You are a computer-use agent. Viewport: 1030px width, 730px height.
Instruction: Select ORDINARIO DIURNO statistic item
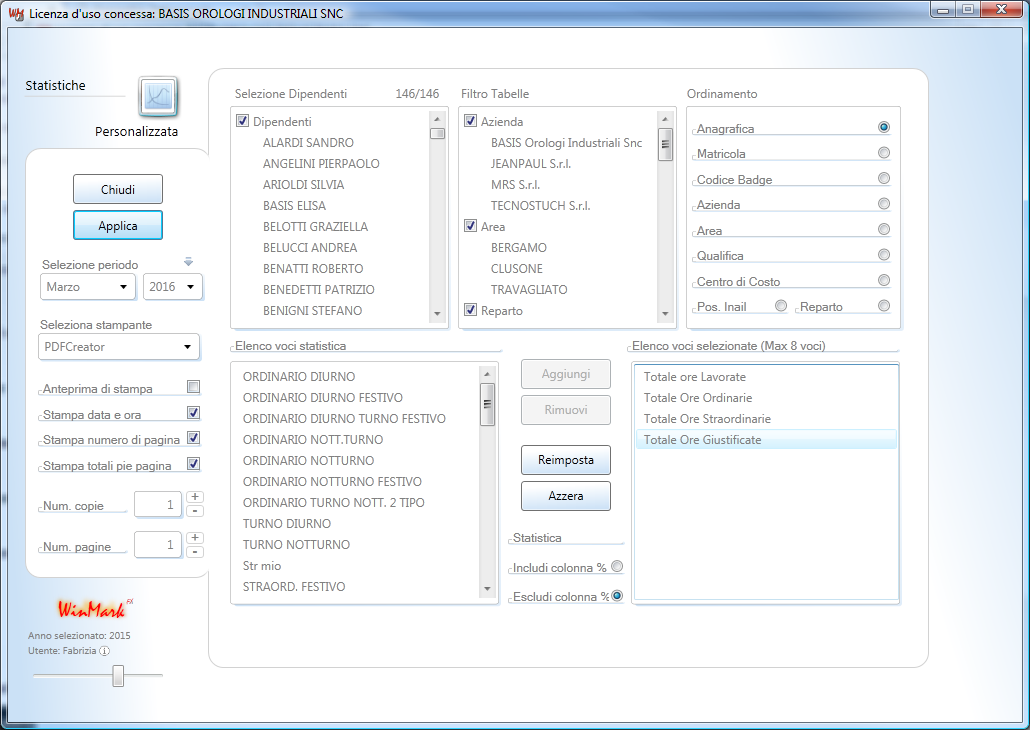tap(299, 376)
